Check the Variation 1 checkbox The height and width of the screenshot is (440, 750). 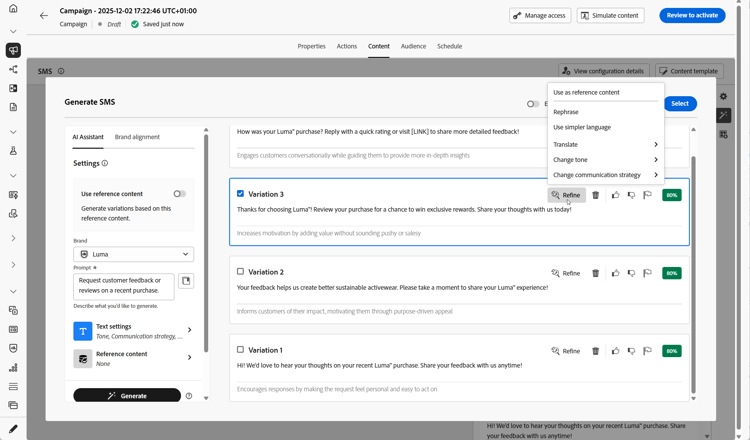pyautogui.click(x=240, y=350)
